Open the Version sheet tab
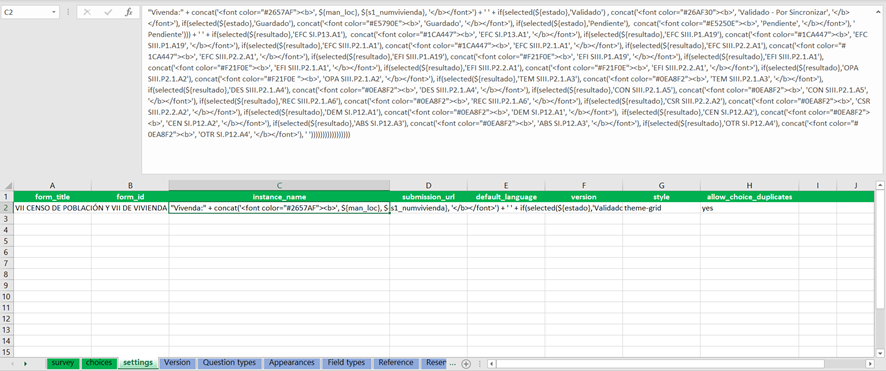886x371 pixels. pyautogui.click(x=177, y=363)
